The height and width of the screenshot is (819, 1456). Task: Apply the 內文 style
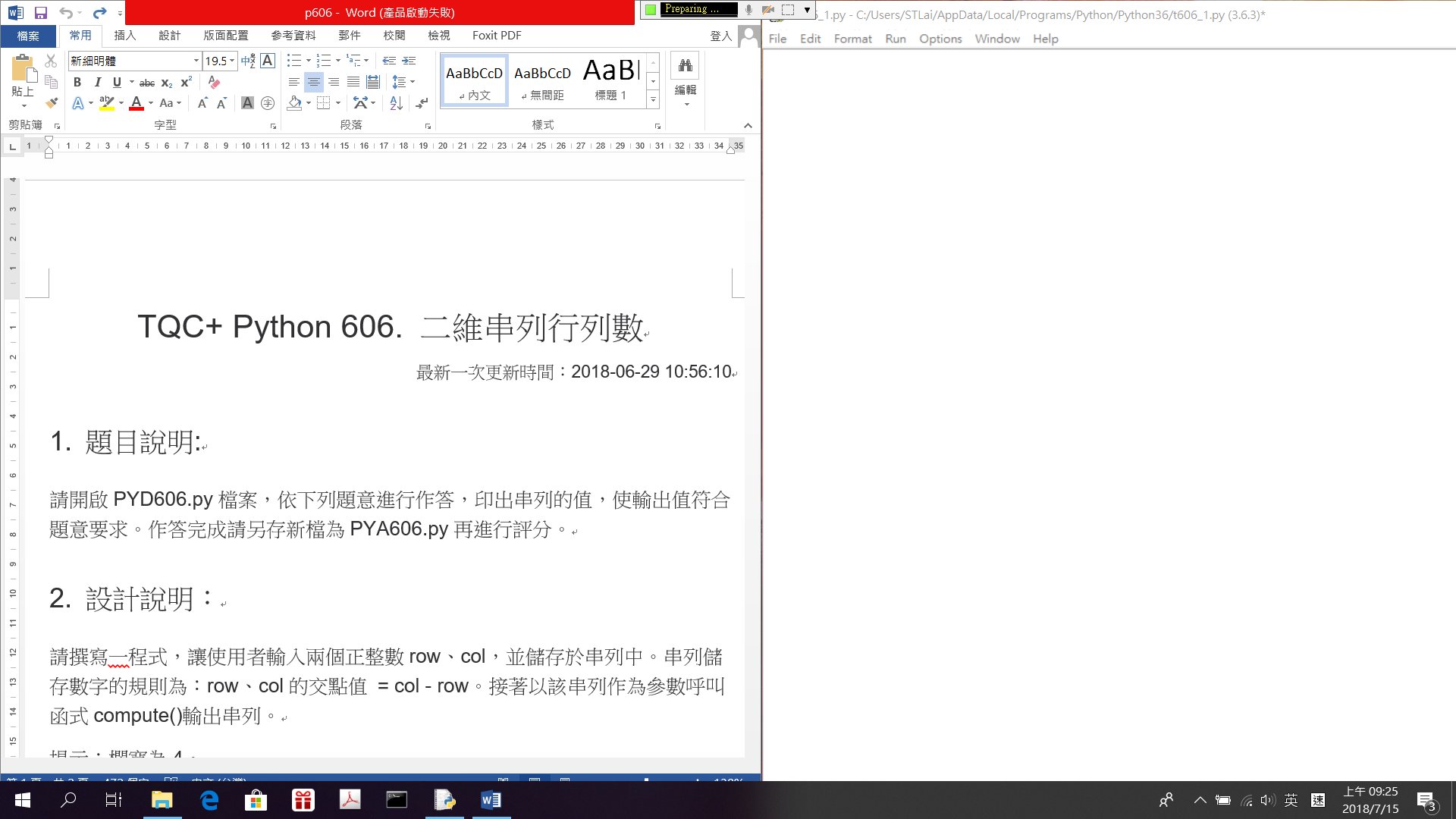pos(474,81)
